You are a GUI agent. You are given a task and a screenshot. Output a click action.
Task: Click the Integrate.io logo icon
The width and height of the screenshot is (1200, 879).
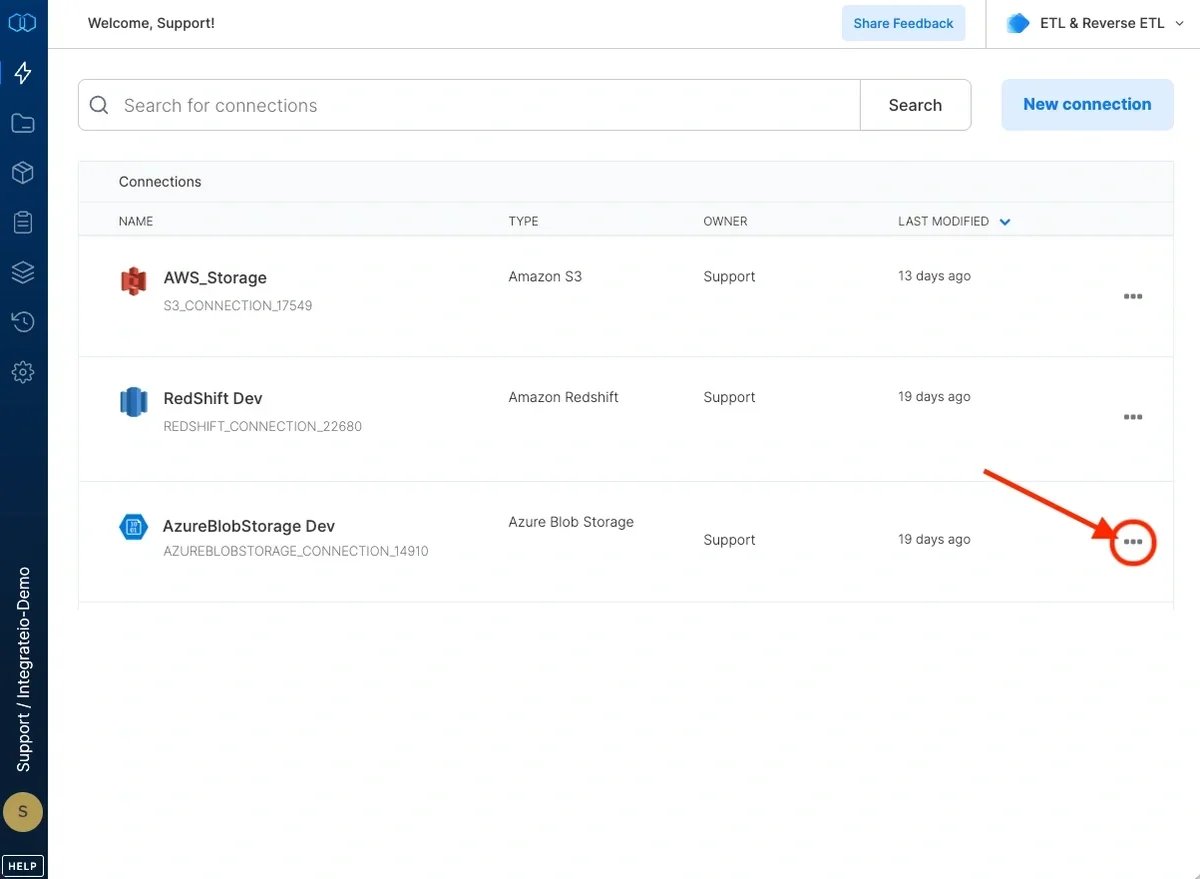[22, 22]
